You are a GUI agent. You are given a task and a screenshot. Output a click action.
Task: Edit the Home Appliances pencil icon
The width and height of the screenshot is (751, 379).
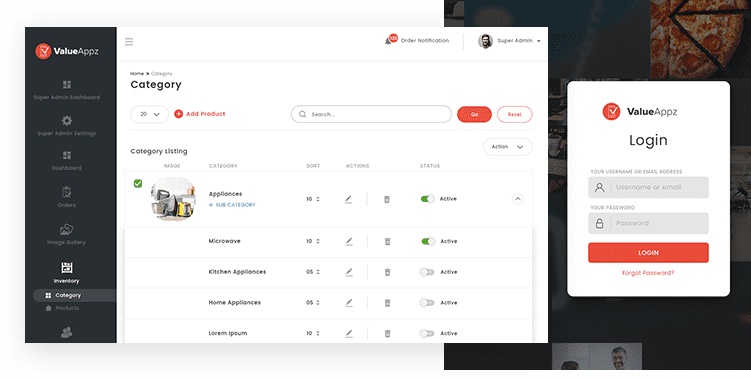pyautogui.click(x=349, y=303)
